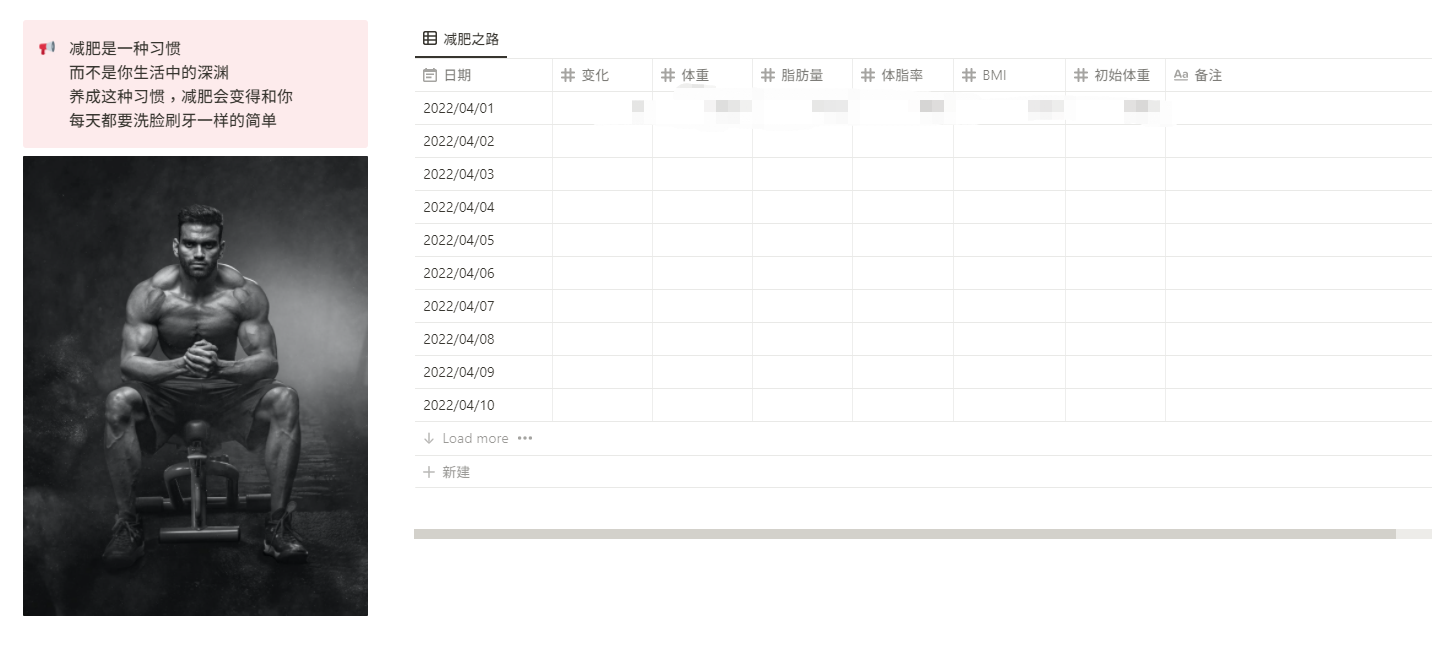Select the 2022/04/08 date cell
This screenshot has width=1432, height=656.
coord(483,339)
